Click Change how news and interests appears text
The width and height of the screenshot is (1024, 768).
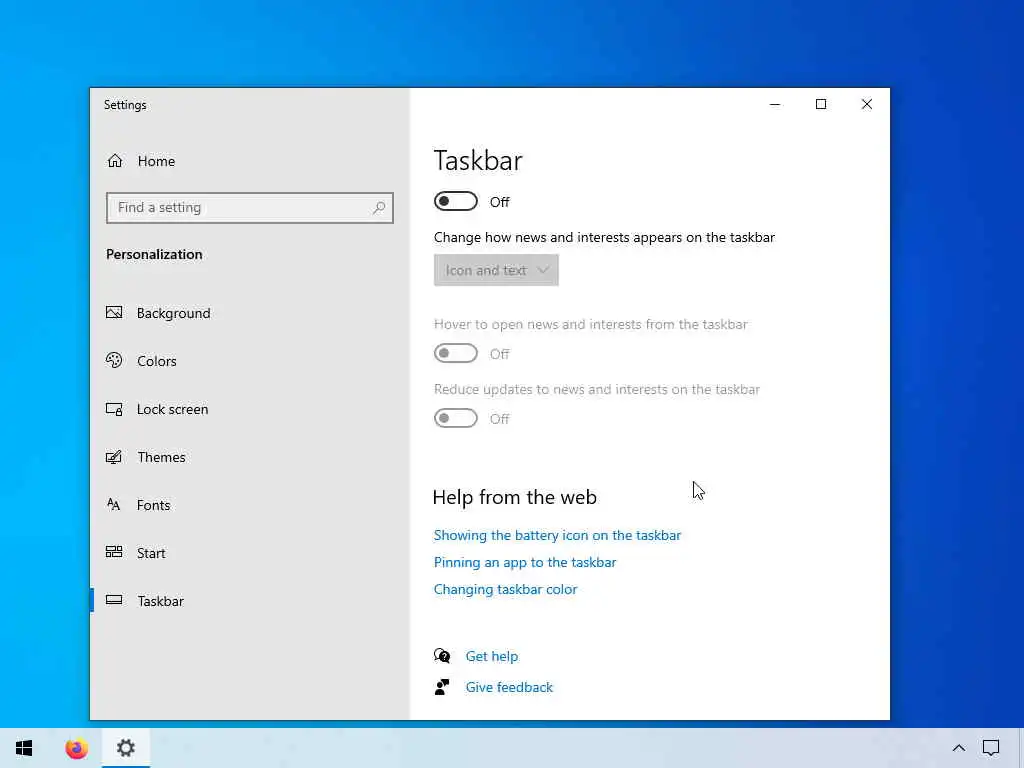click(x=604, y=237)
